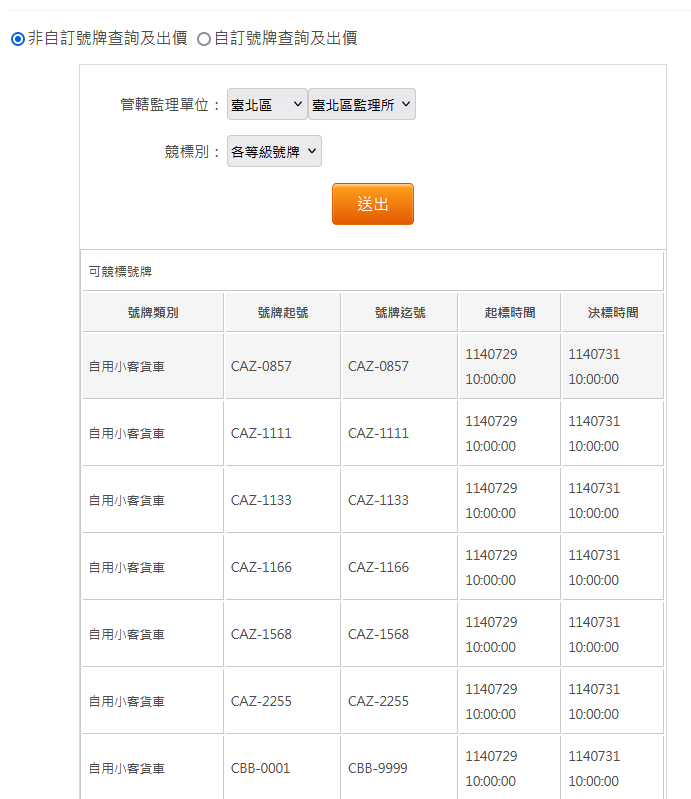The height and width of the screenshot is (799, 691).
Task: Select the CAZ-0857 starting plate cell
Action: (283, 366)
